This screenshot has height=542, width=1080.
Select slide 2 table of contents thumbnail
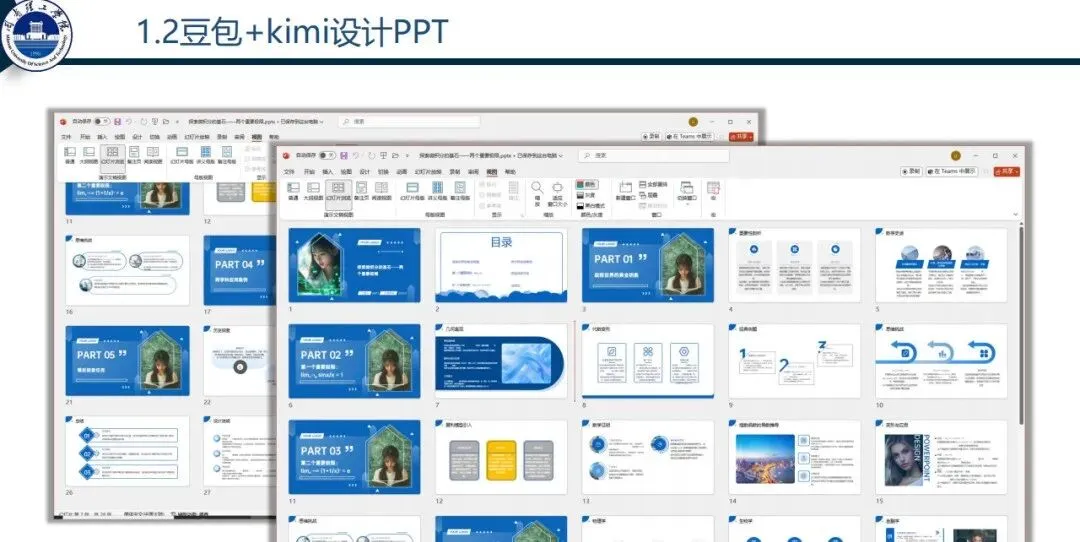click(501, 266)
